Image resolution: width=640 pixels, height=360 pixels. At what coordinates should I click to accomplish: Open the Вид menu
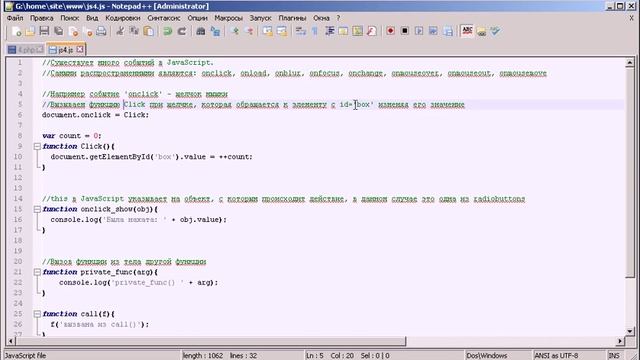coord(92,18)
